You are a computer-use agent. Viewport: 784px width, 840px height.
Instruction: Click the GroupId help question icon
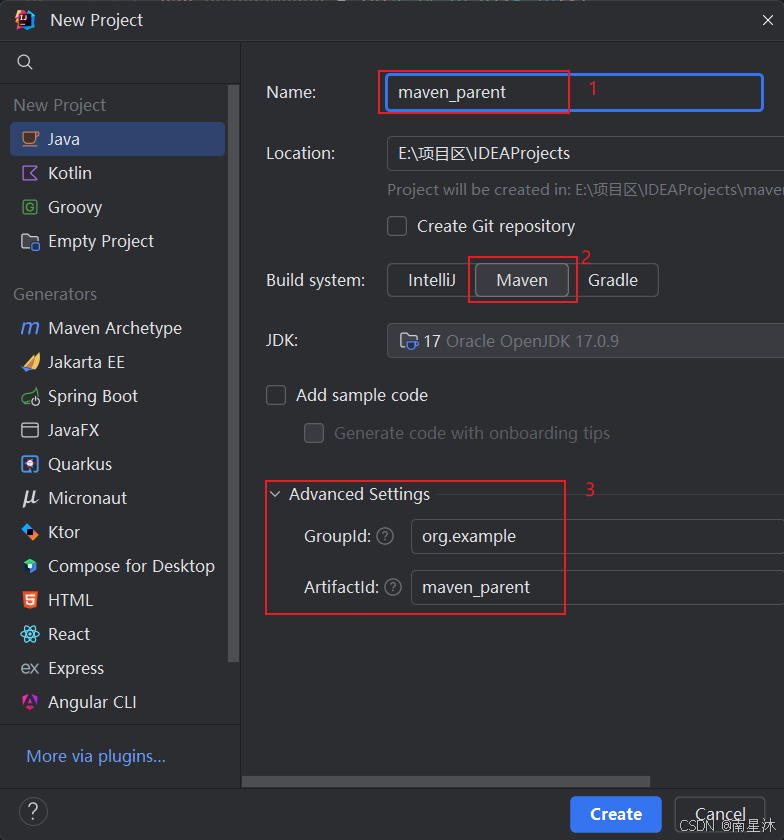[385, 536]
